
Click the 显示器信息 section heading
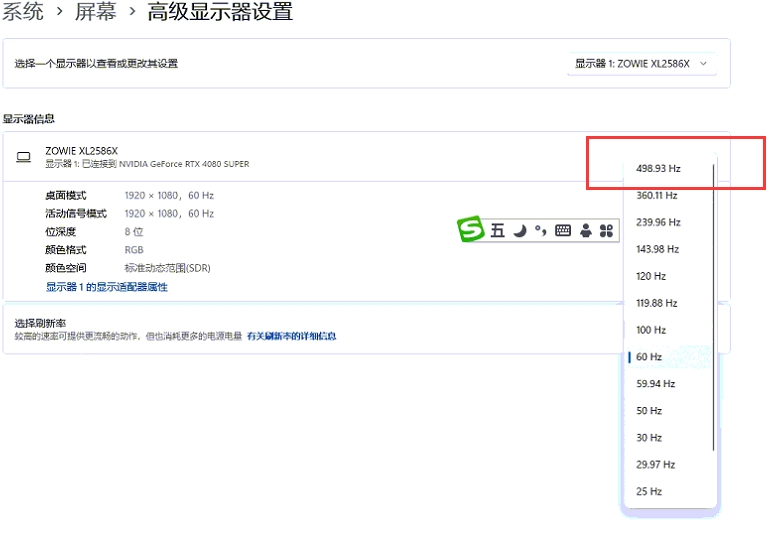[x=29, y=119]
